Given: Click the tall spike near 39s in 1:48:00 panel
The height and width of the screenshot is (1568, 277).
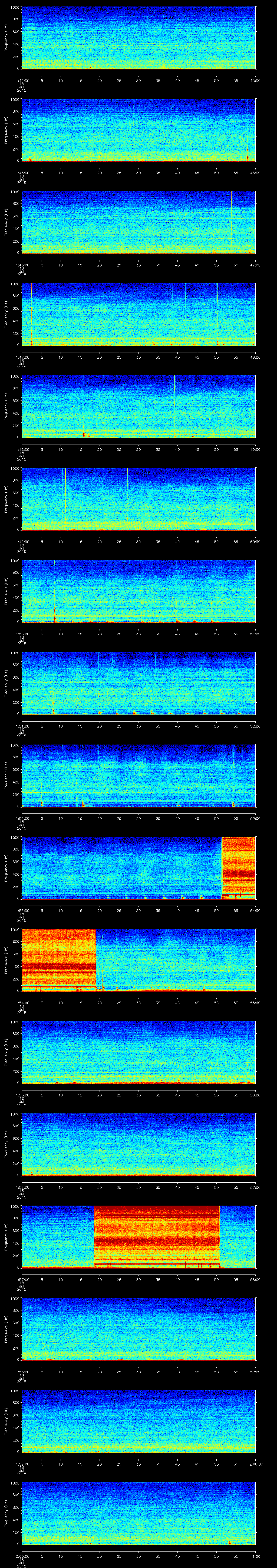Looking at the screenshot, I should (174, 406).
